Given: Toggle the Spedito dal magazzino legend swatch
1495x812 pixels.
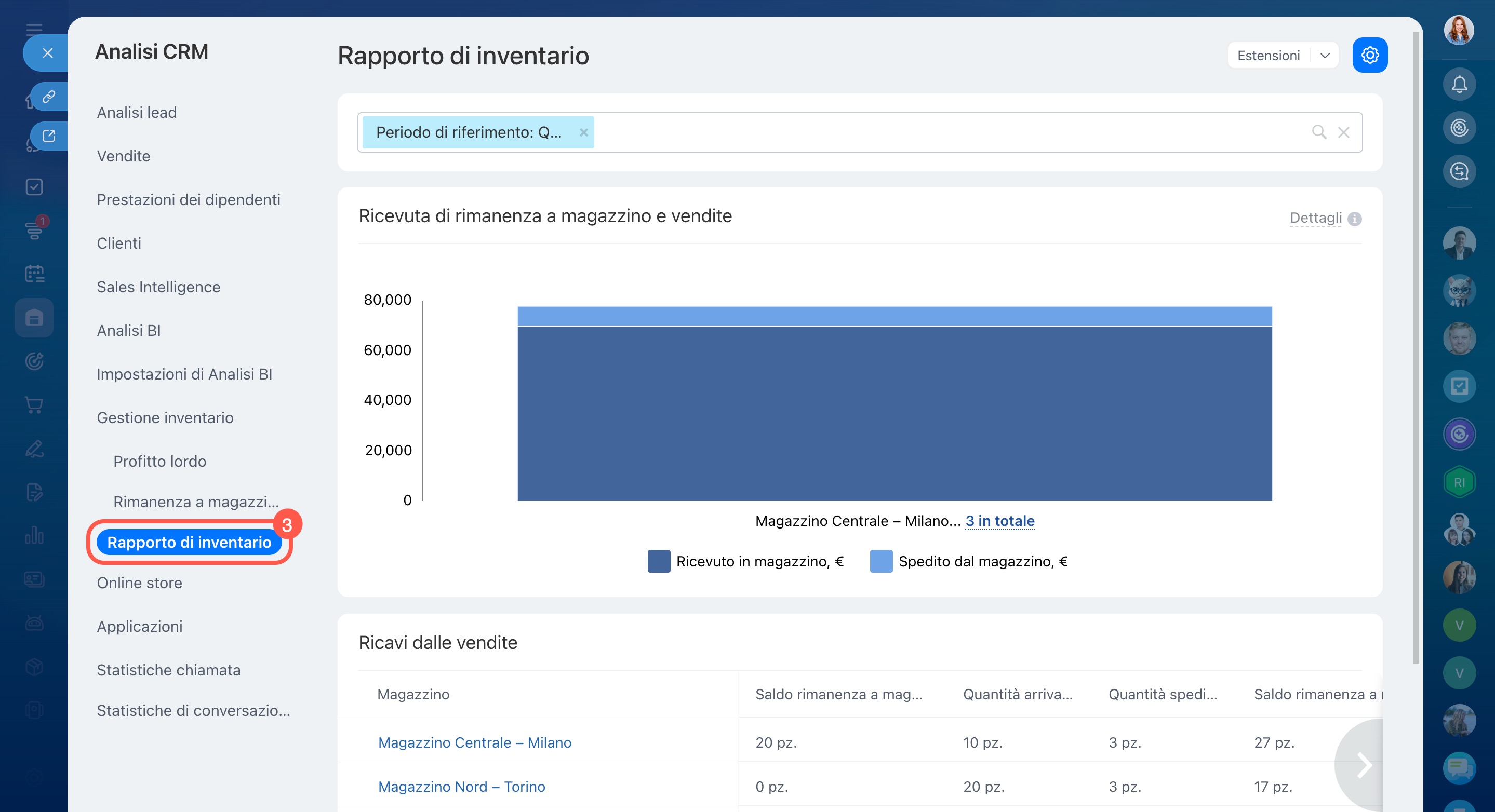Looking at the screenshot, I should pyautogui.click(x=880, y=561).
